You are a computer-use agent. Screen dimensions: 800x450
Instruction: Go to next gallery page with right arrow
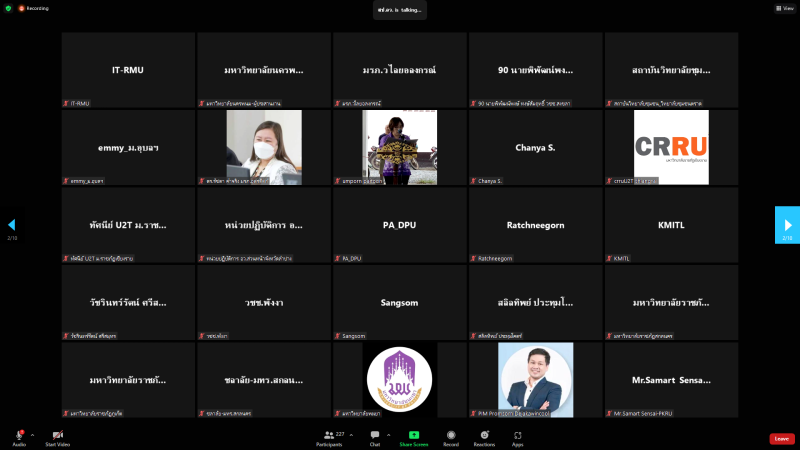788,225
